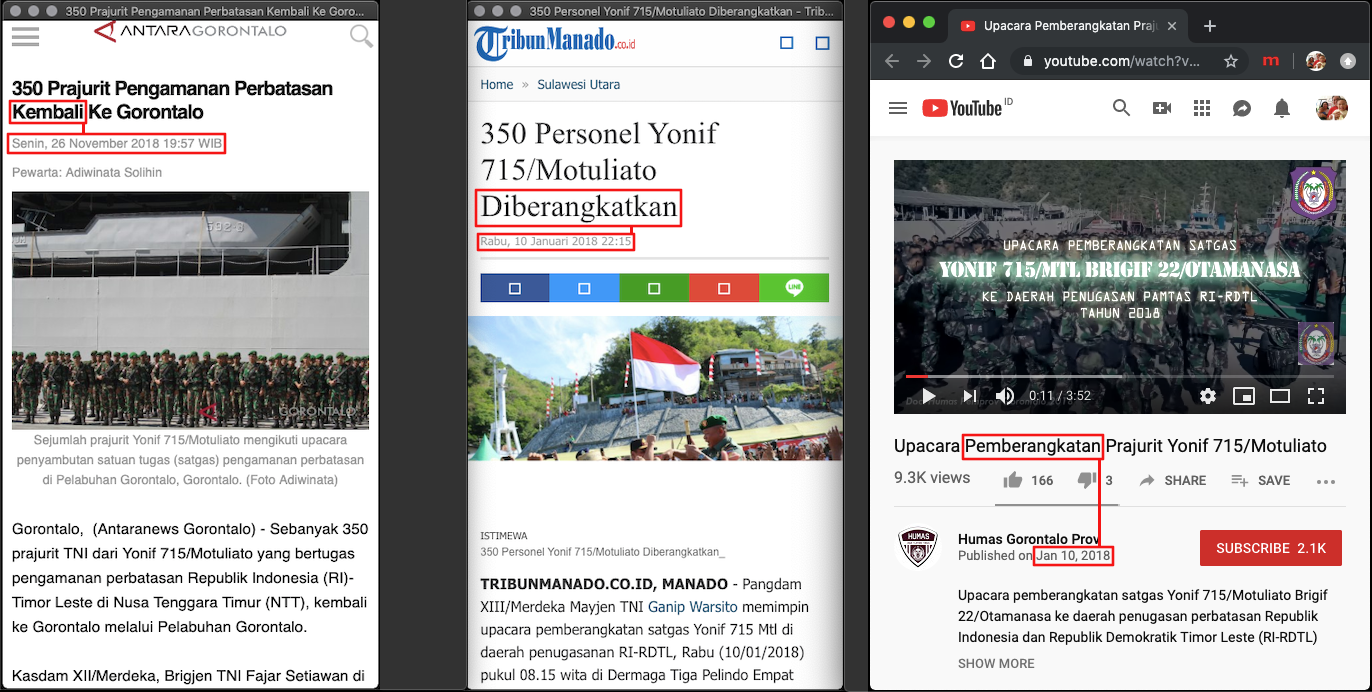Open video settings gear in player
Screen dimensions: 1372x692
click(x=1208, y=396)
